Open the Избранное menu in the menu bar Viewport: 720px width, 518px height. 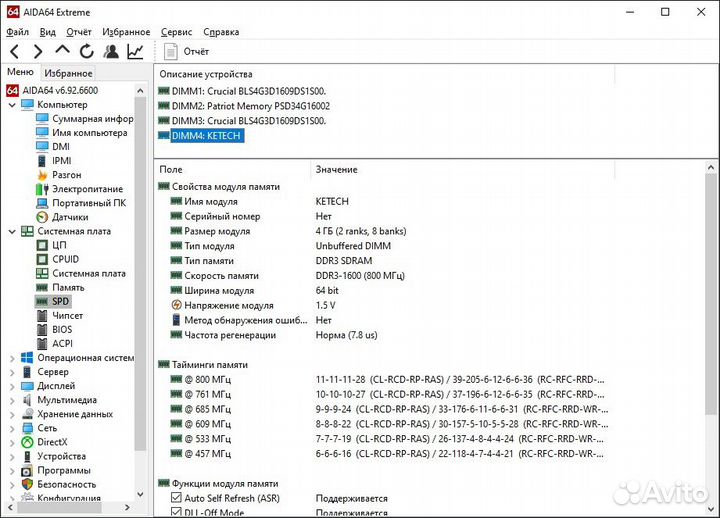coord(126,32)
